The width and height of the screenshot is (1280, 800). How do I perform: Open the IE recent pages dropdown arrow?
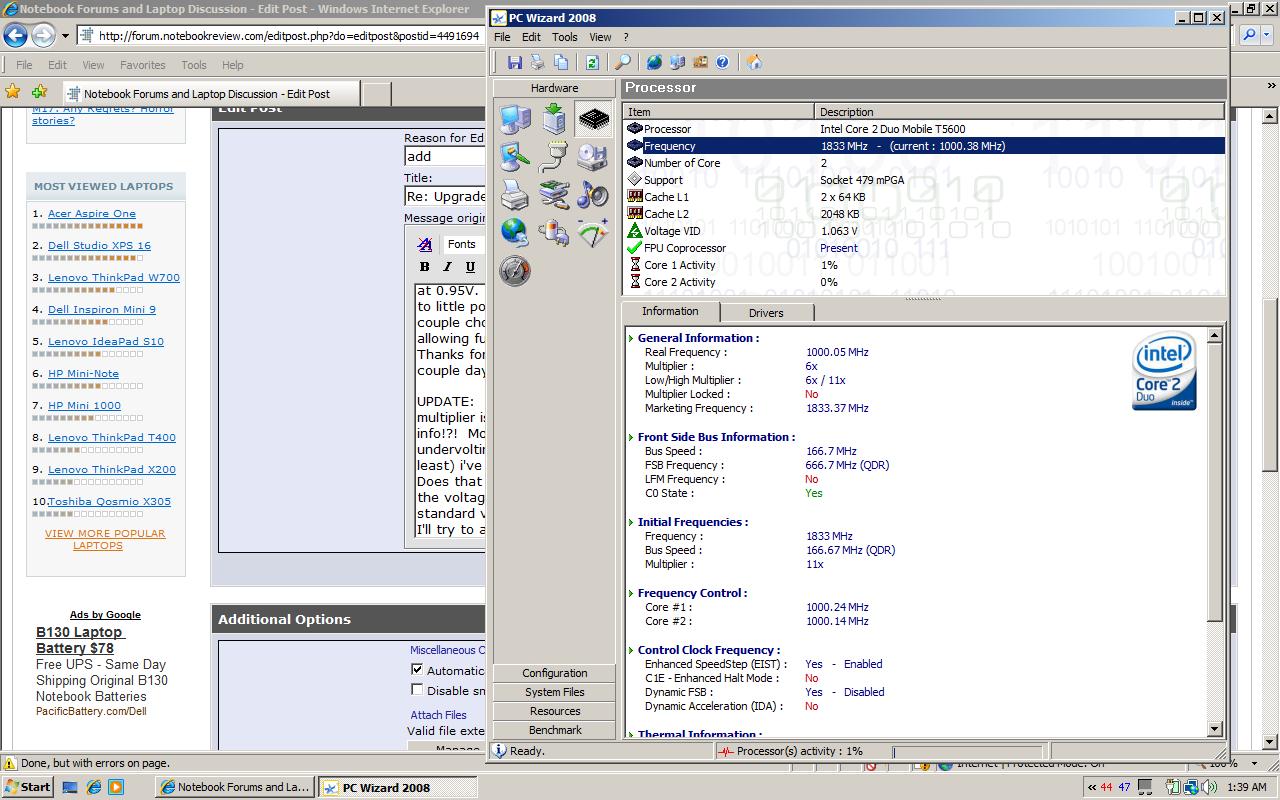click(65, 36)
